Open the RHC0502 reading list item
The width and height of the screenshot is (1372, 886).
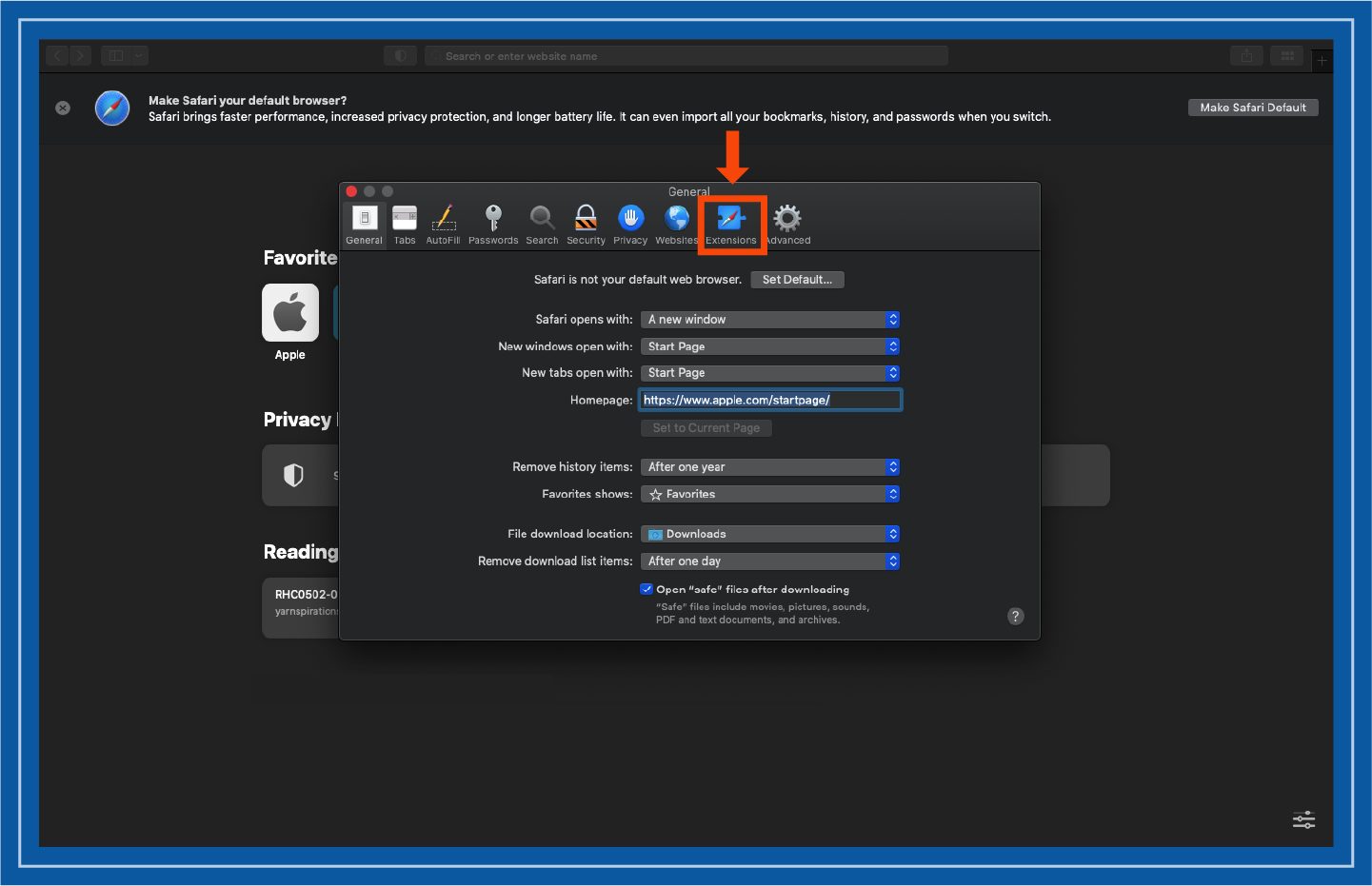(x=301, y=607)
